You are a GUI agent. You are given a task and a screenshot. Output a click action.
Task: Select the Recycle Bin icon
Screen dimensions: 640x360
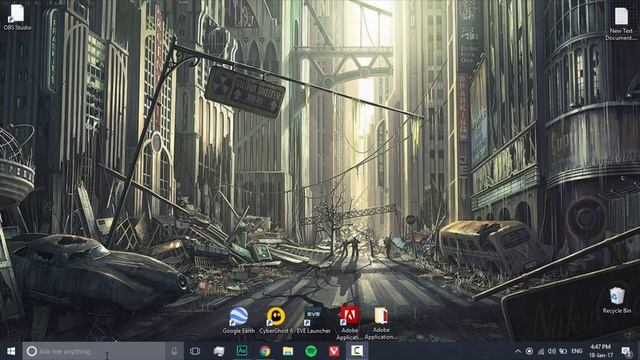pyautogui.click(x=617, y=300)
